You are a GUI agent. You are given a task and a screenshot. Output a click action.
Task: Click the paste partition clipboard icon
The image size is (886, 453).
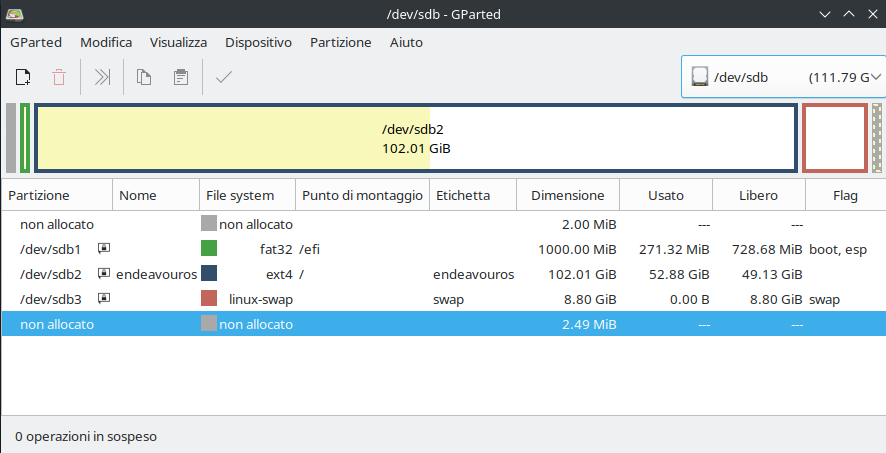tap(181, 77)
